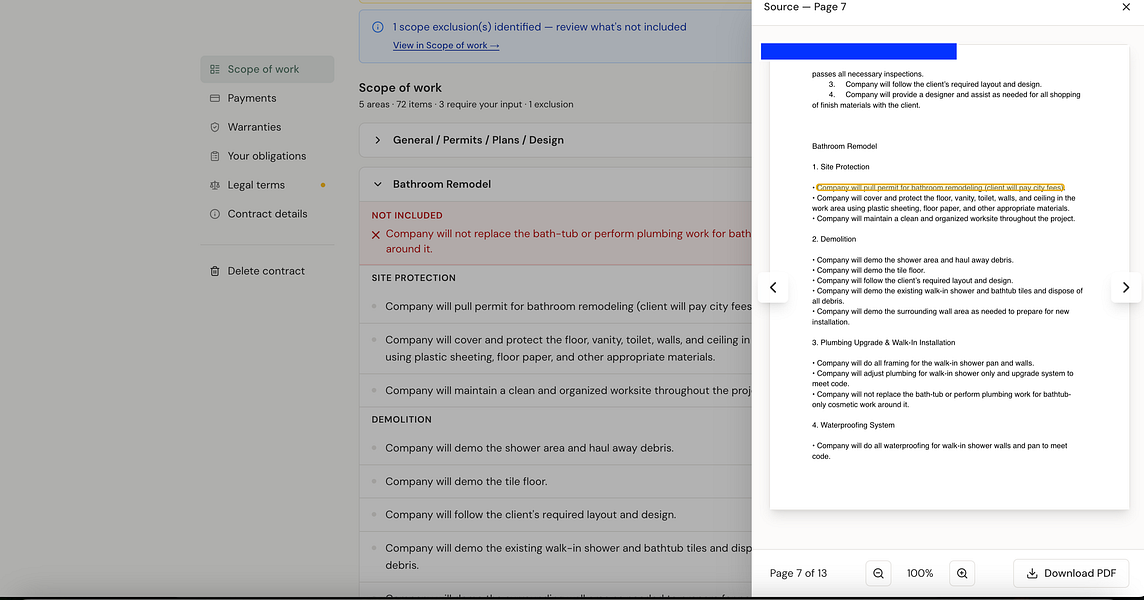
Task: Click '4. Waterproofing System' heading in PDF
Action: point(853,425)
